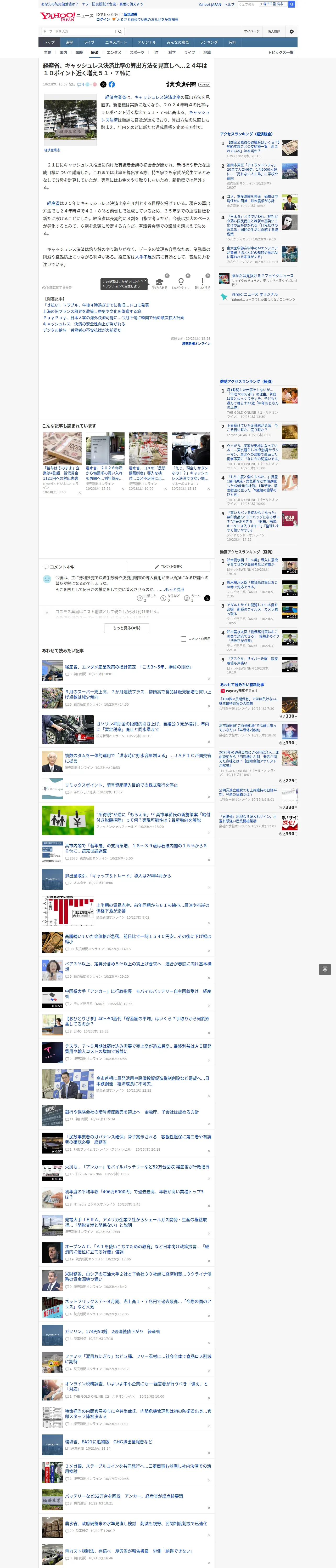Click the back-to-top arrow button
This screenshot has height=1568, width=336.
325,970
